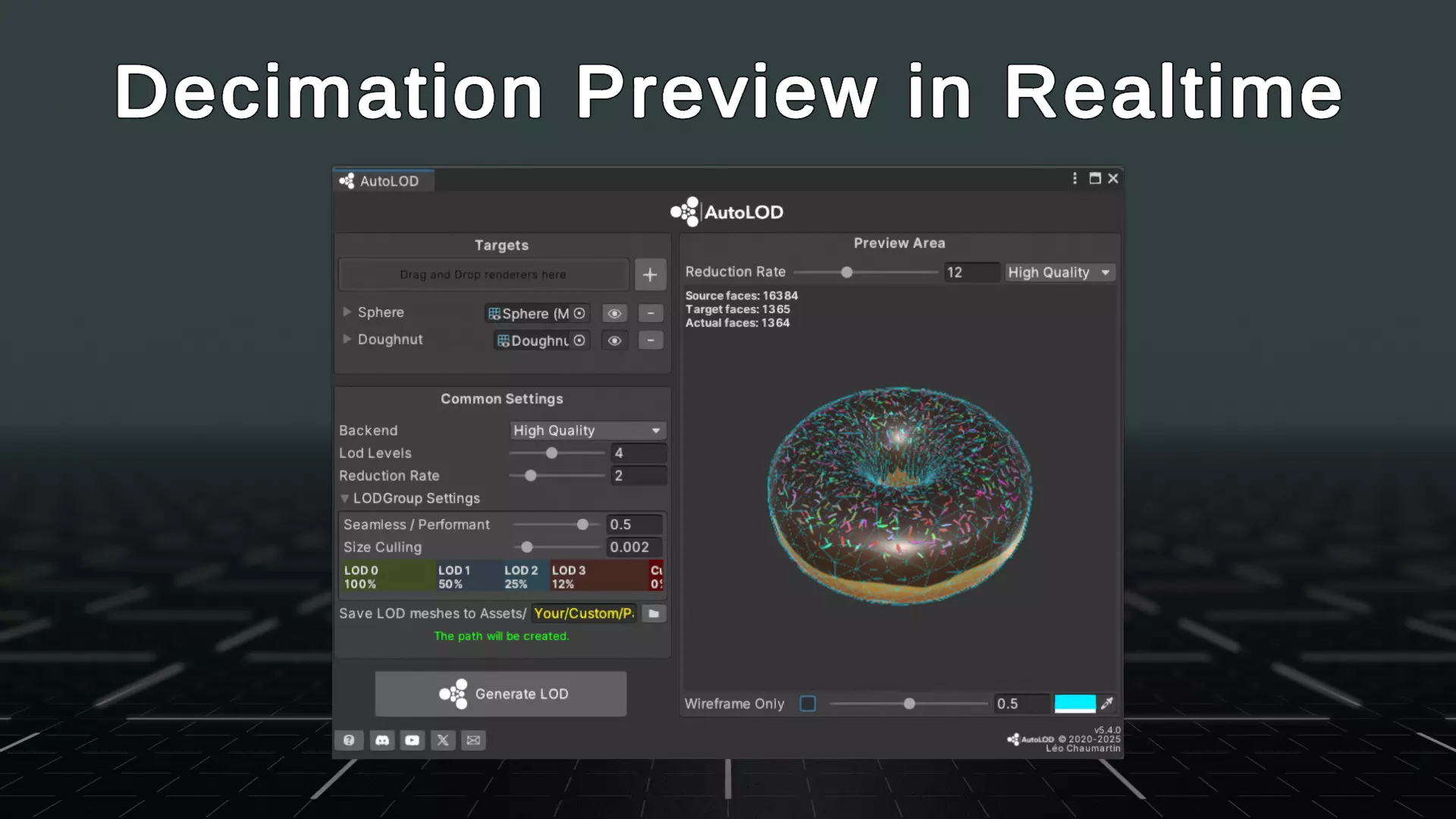Expand the Doughnut target row
This screenshot has height=819, width=1456.
[347, 339]
